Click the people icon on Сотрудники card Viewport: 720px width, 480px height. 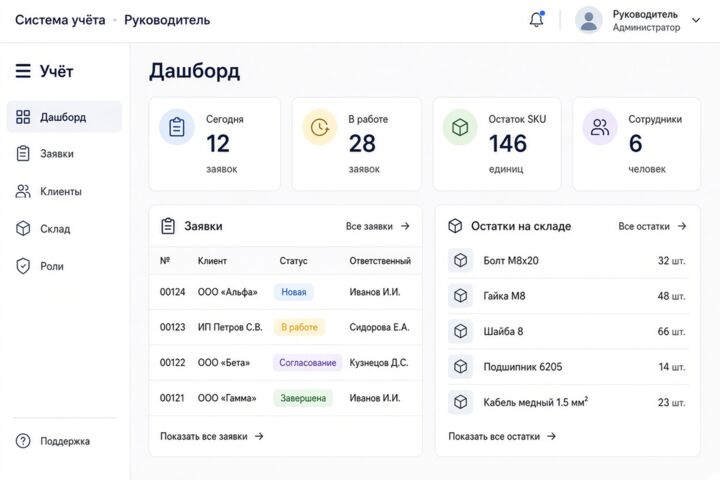(600, 127)
